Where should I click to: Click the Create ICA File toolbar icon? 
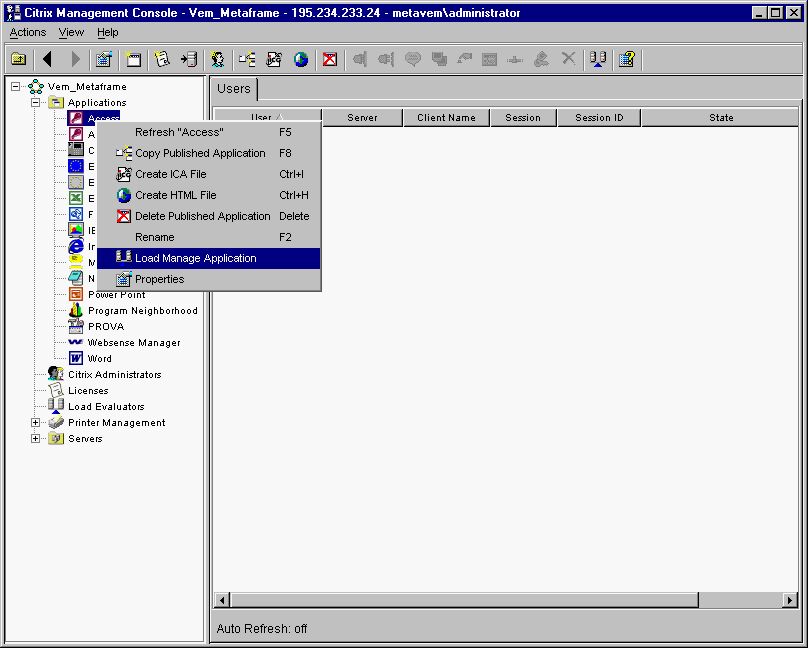(274, 59)
